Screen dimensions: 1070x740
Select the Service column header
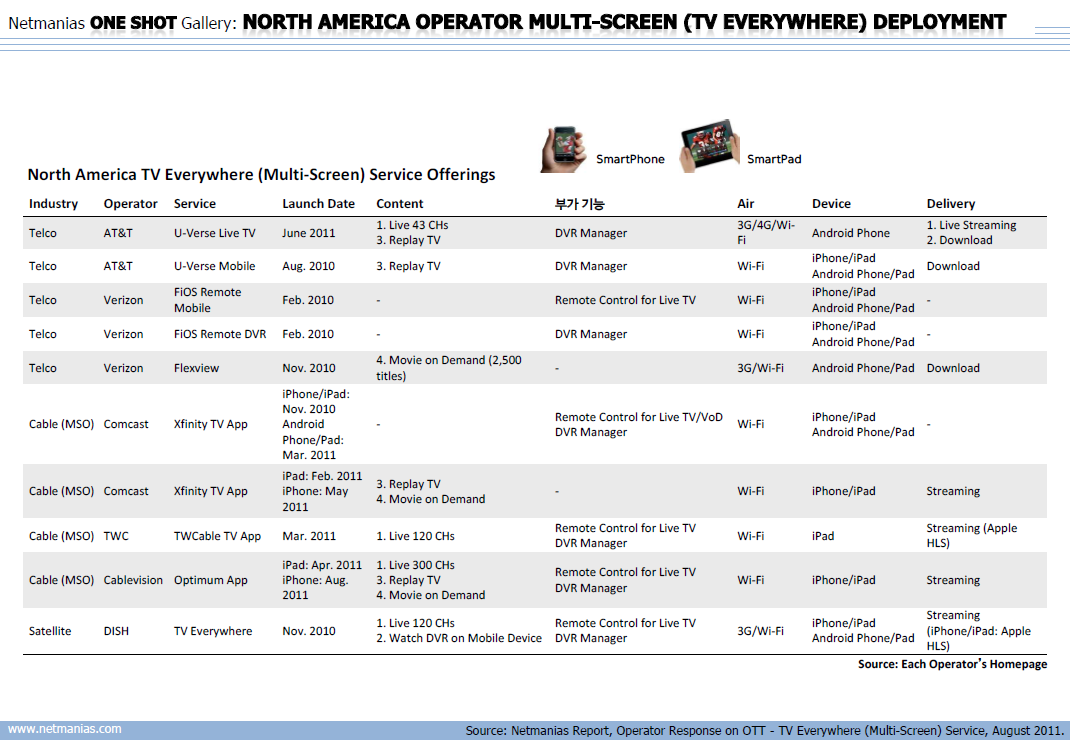click(194, 203)
